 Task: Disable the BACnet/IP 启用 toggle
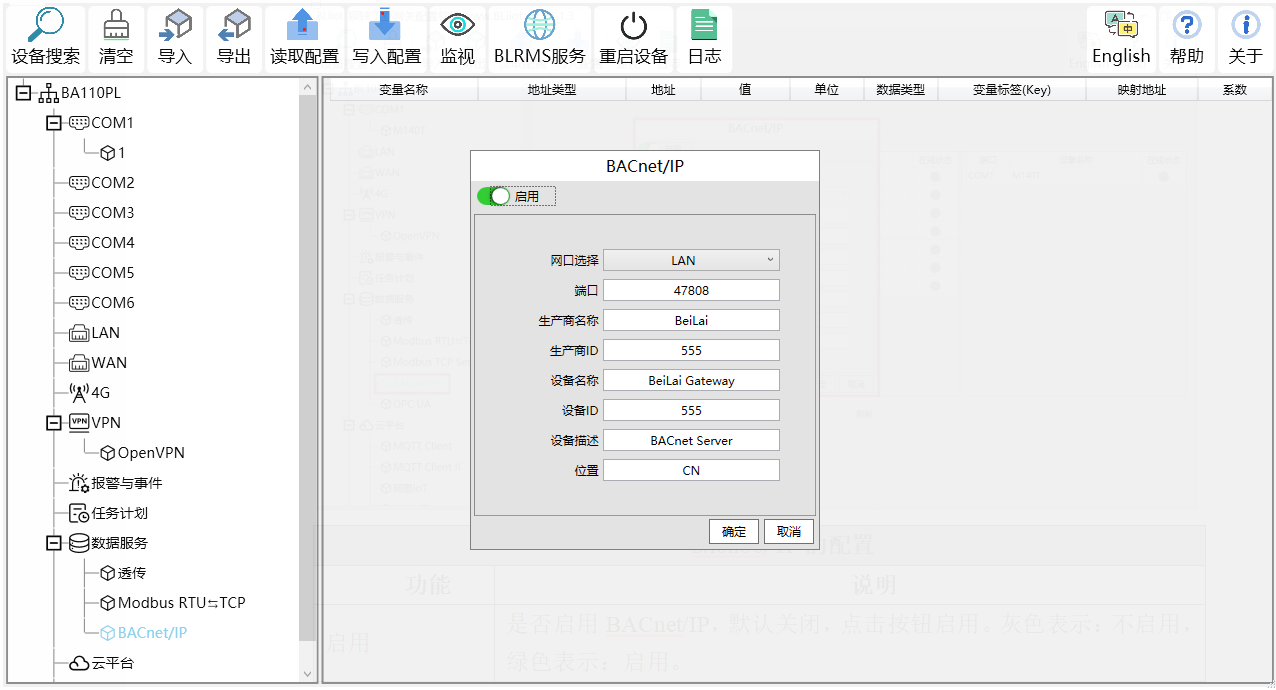pos(497,196)
